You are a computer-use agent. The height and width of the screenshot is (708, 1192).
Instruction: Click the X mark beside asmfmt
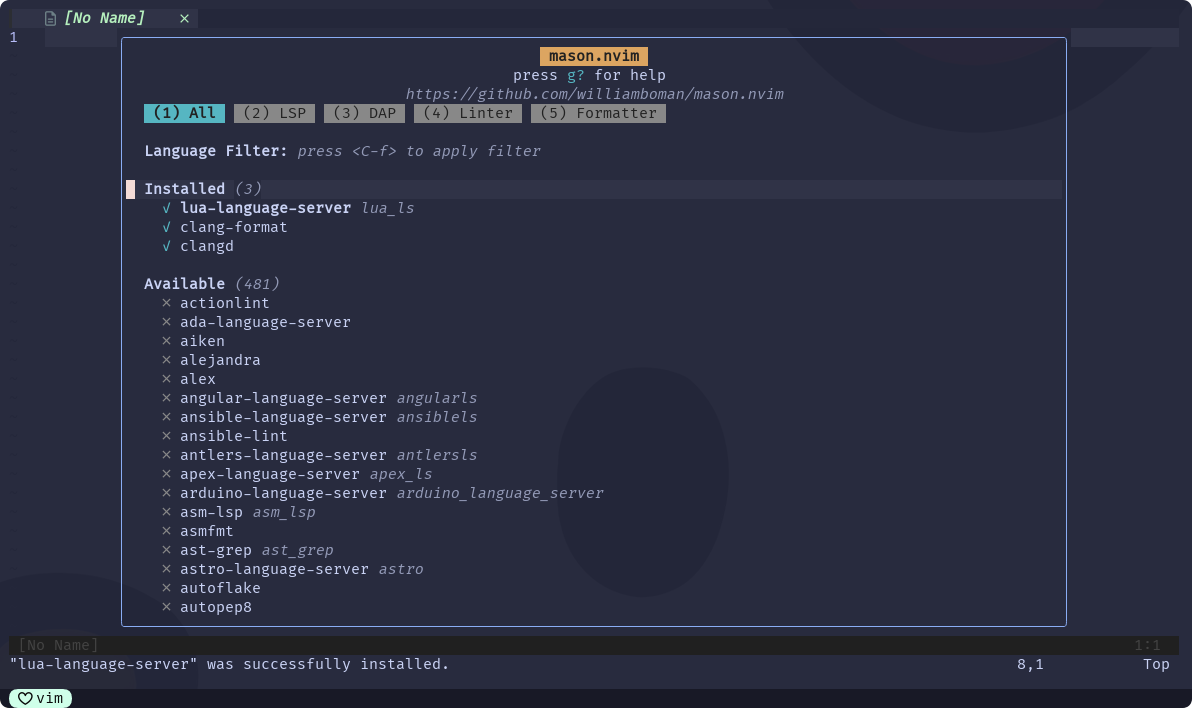pos(166,531)
